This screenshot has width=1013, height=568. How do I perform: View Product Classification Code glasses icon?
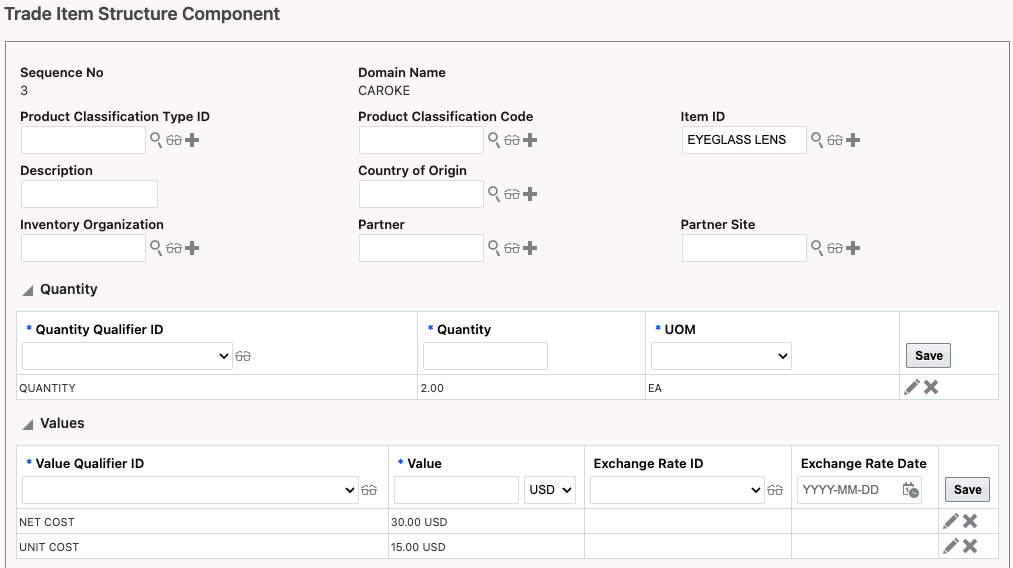[x=512, y=140]
